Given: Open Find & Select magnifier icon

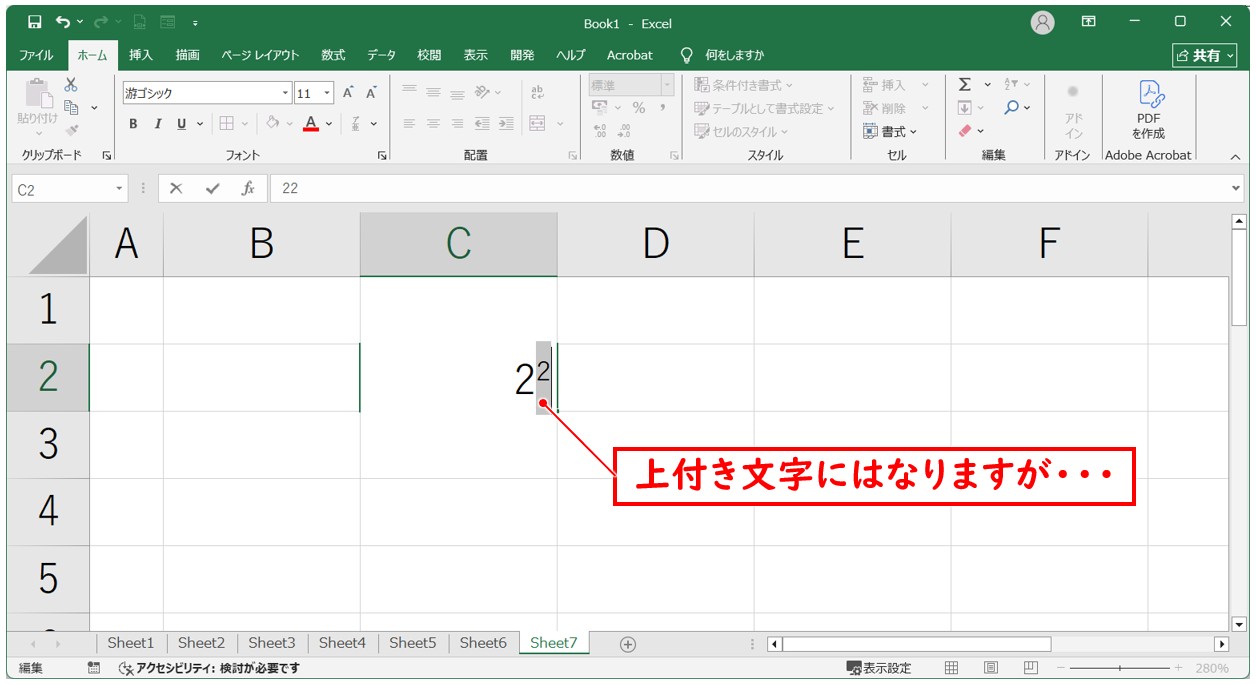Looking at the screenshot, I should click(1012, 108).
